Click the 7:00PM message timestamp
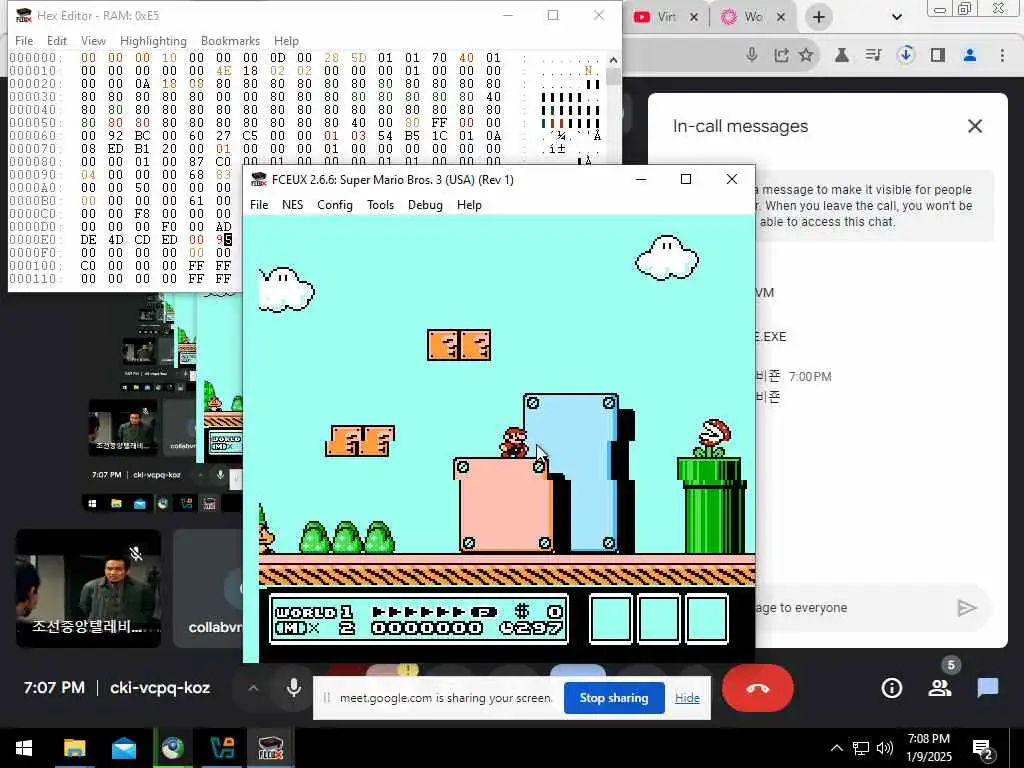The width and height of the screenshot is (1024, 768). click(810, 377)
